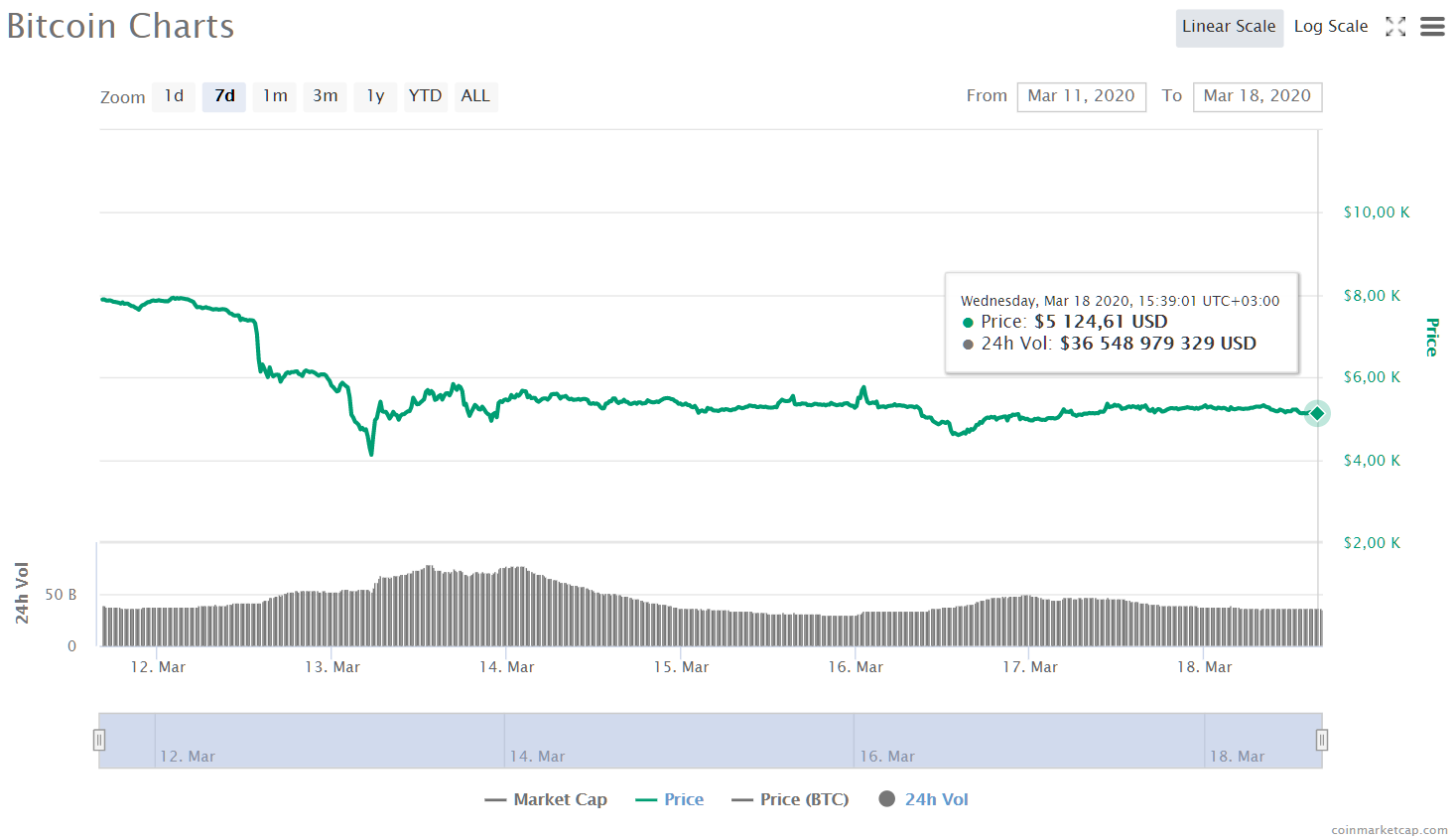This screenshot has width=1456, height=840.
Task: Edit the To date field
Action: coord(1257,96)
